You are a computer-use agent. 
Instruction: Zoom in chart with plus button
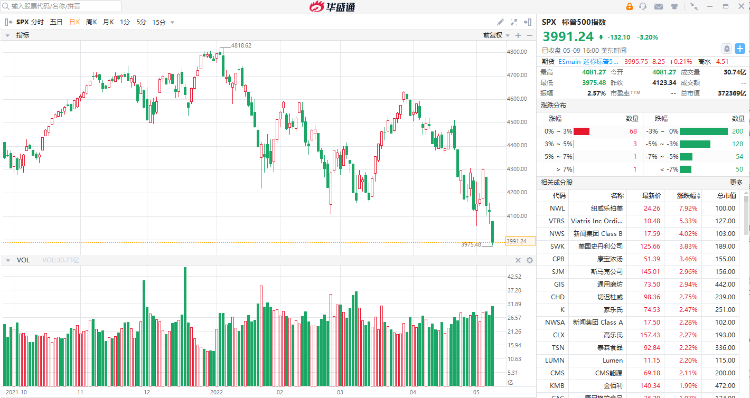[x=518, y=35]
